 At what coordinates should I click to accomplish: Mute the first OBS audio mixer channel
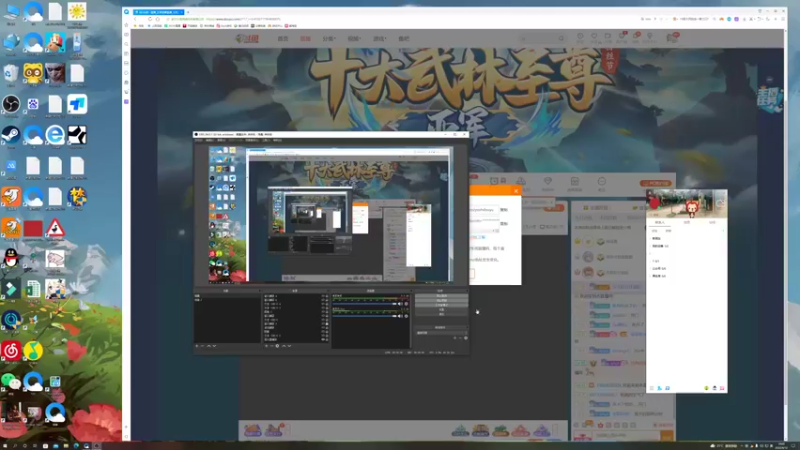(x=401, y=304)
